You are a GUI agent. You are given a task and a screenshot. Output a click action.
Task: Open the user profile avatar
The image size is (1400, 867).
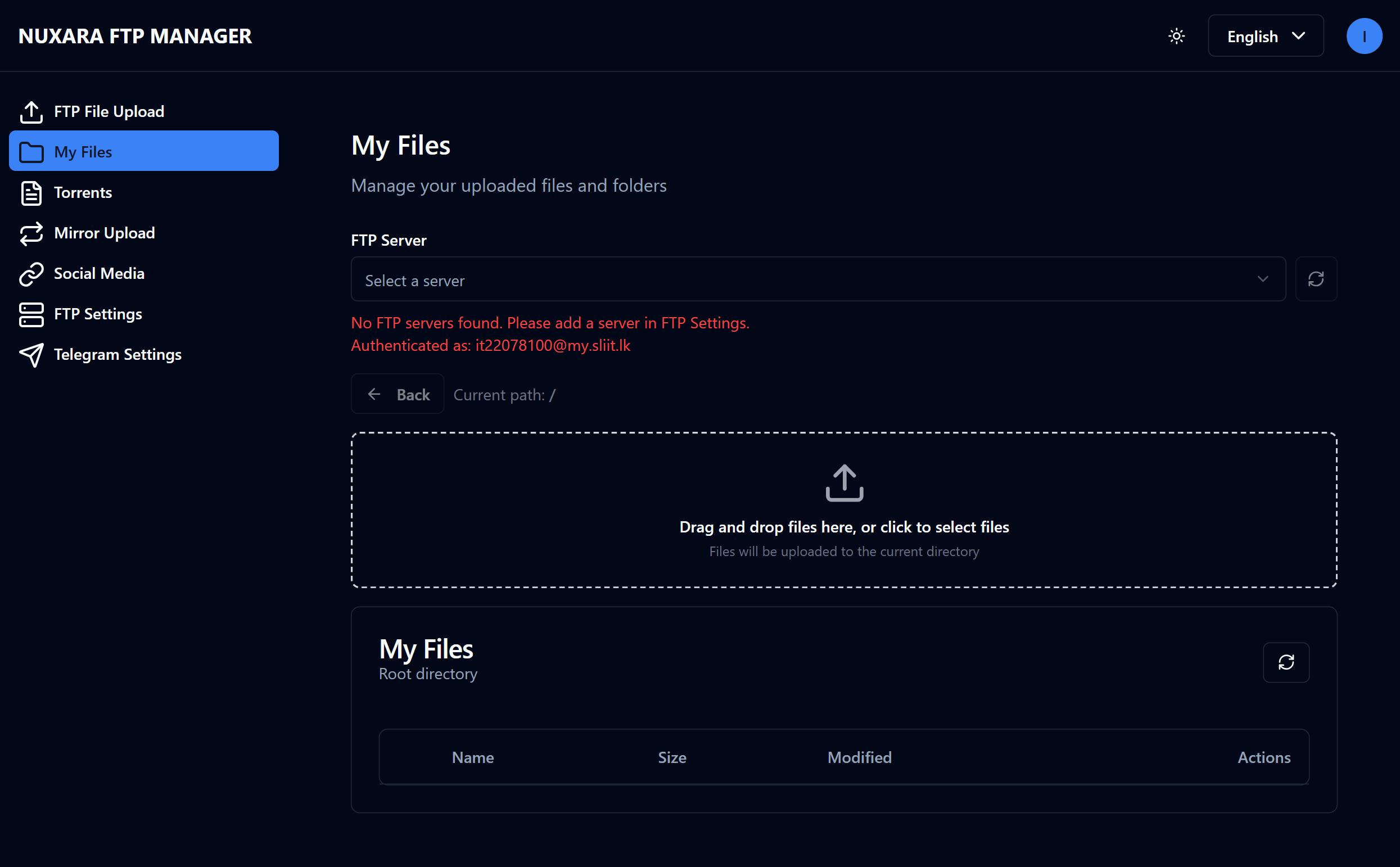click(1365, 35)
